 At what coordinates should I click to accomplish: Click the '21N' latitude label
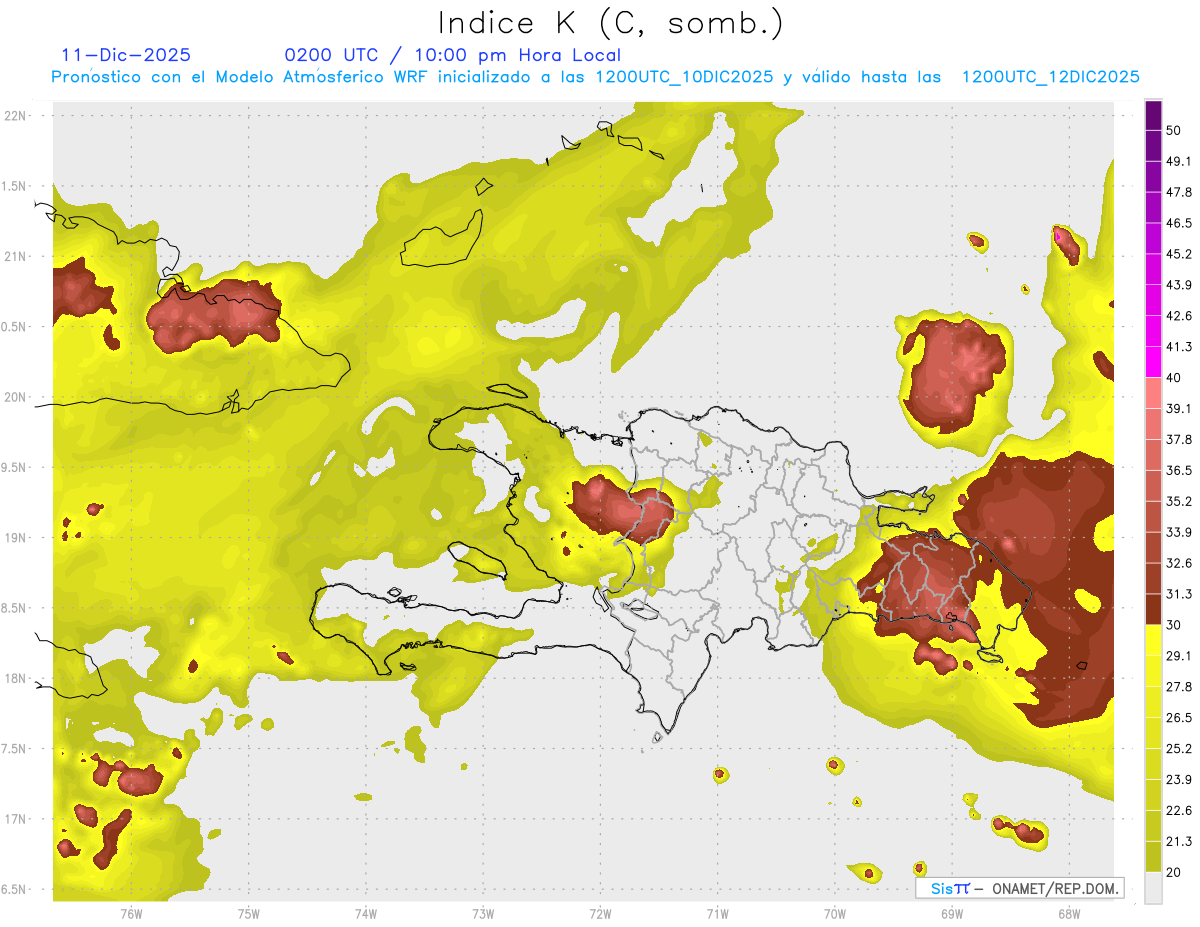tap(15, 256)
